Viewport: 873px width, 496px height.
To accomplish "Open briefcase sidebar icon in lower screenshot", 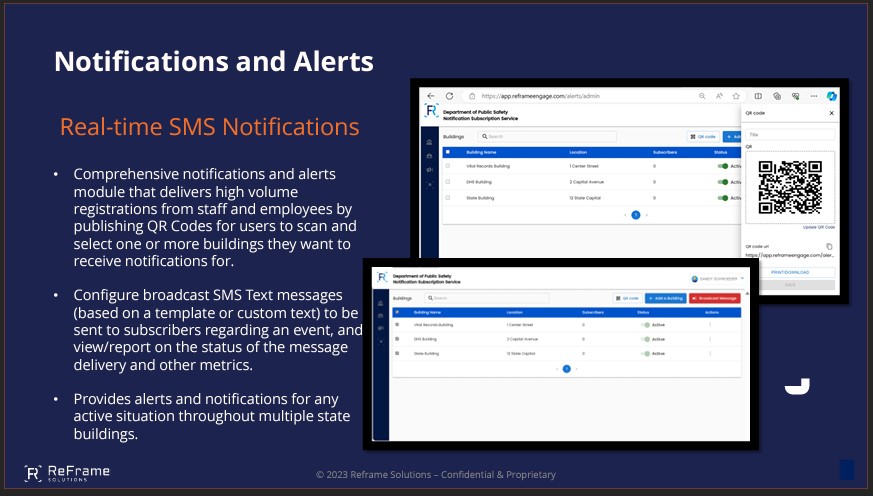I will click(x=380, y=316).
